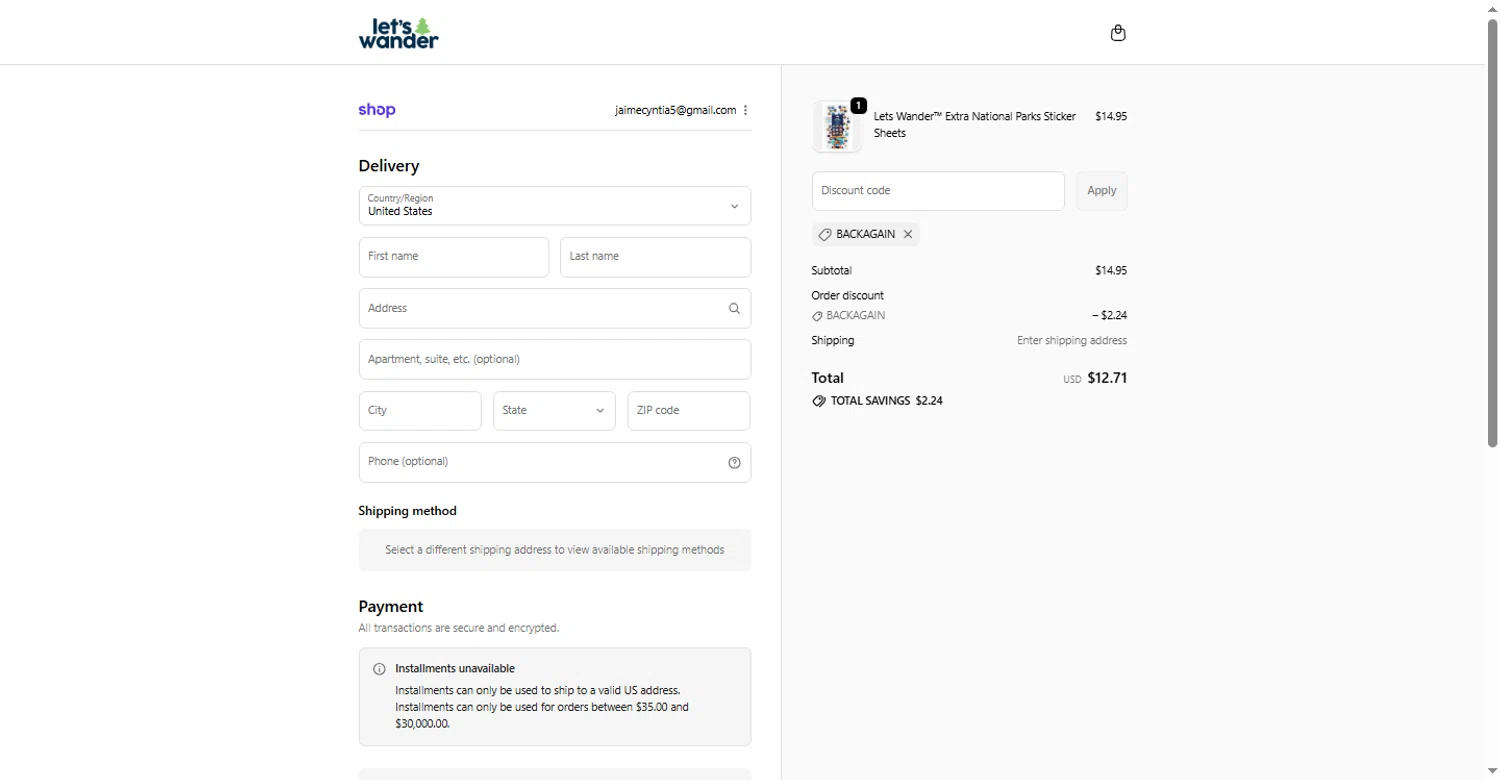
Task: Click the Subtotal $14.95 value
Action: 1111,271
